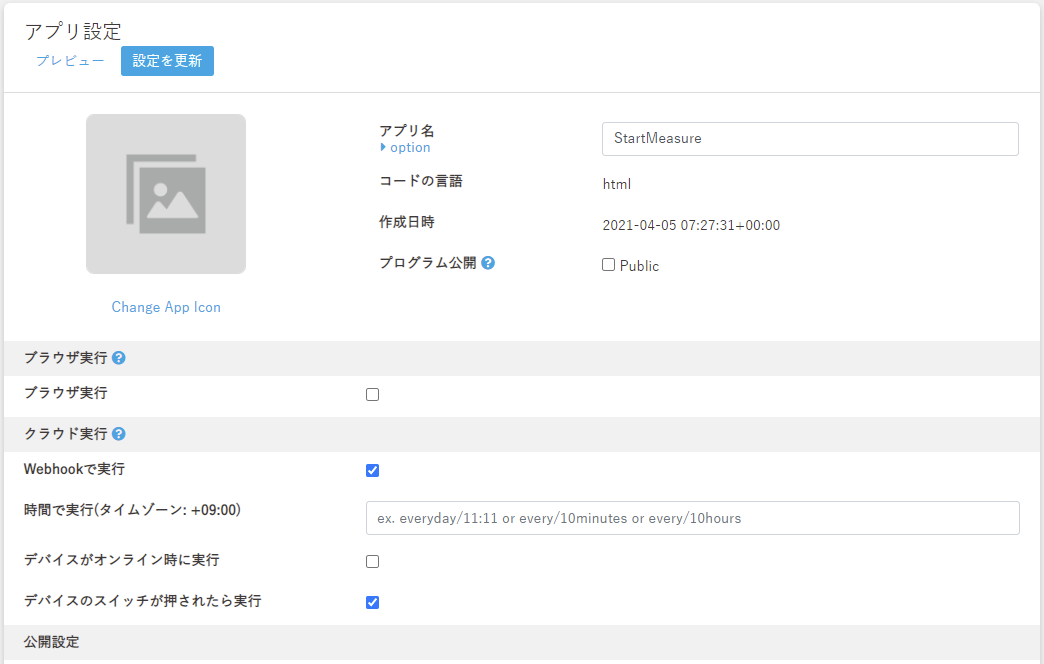Image resolution: width=1044 pixels, height=664 pixels.
Task: Click the 'Public' label text
Action: click(639, 266)
